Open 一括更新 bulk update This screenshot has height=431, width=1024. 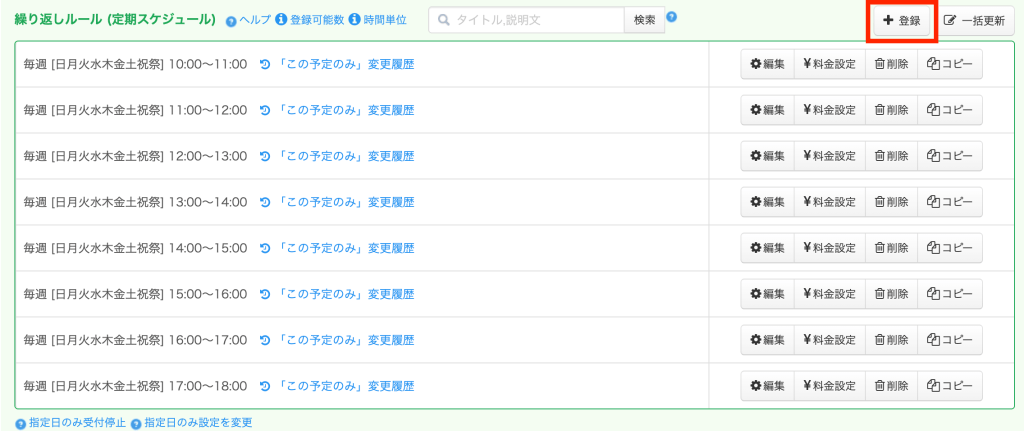[x=975, y=20]
